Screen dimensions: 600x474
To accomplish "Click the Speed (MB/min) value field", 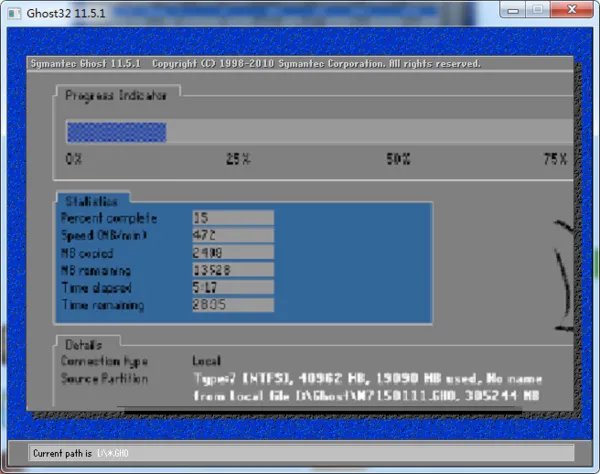I will coord(232,235).
